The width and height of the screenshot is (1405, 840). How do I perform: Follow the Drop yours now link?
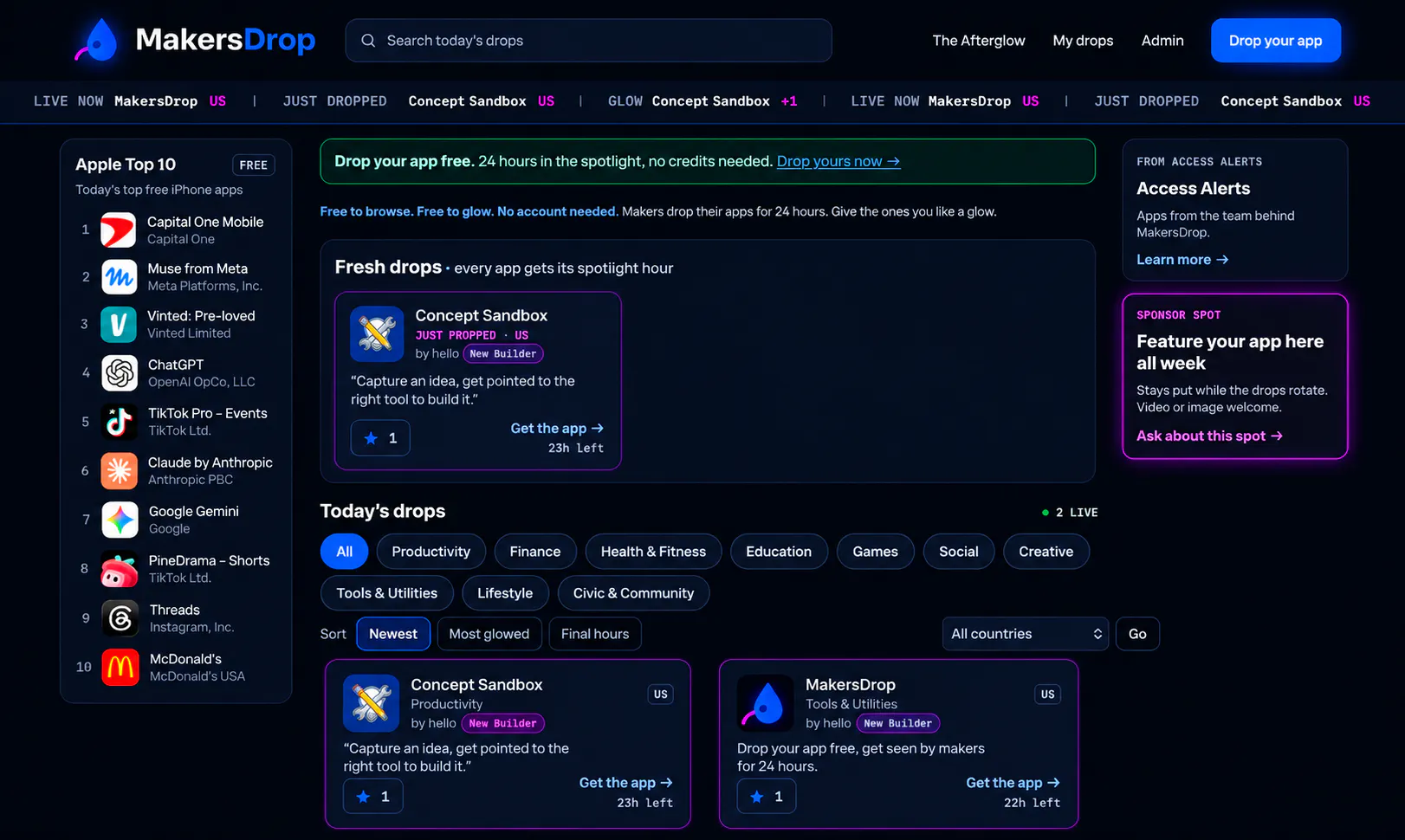click(838, 161)
